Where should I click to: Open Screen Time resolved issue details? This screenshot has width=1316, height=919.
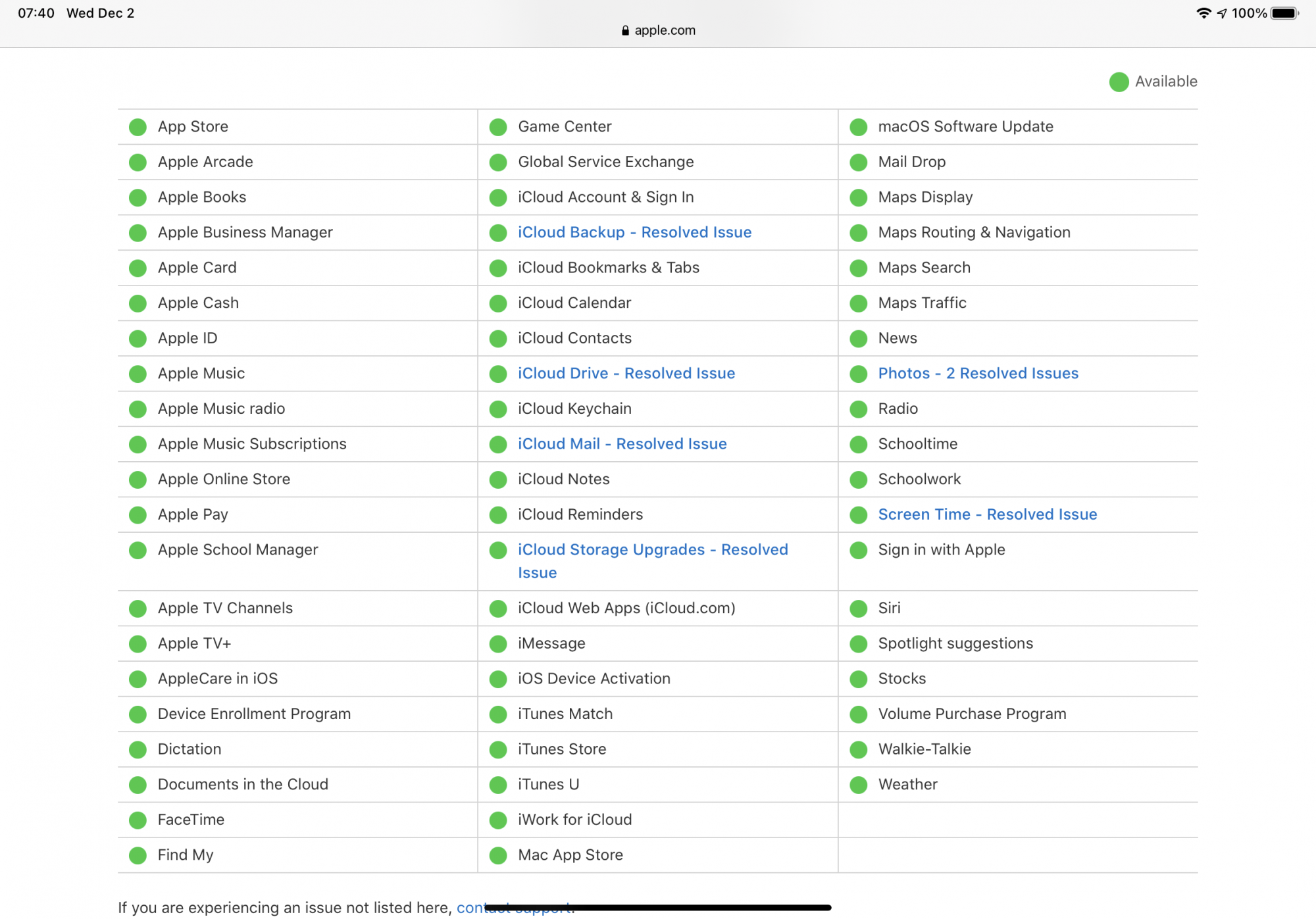coord(987,514)
